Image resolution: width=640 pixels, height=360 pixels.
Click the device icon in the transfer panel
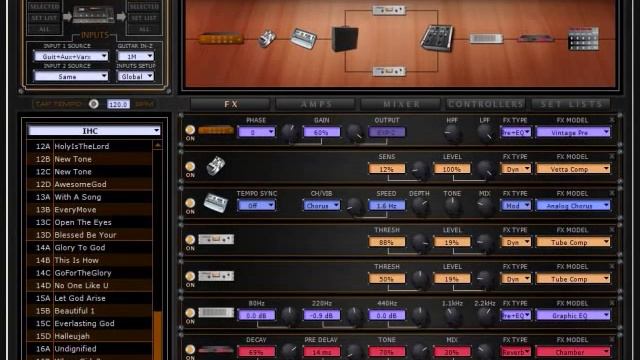[x=93, y=15]
